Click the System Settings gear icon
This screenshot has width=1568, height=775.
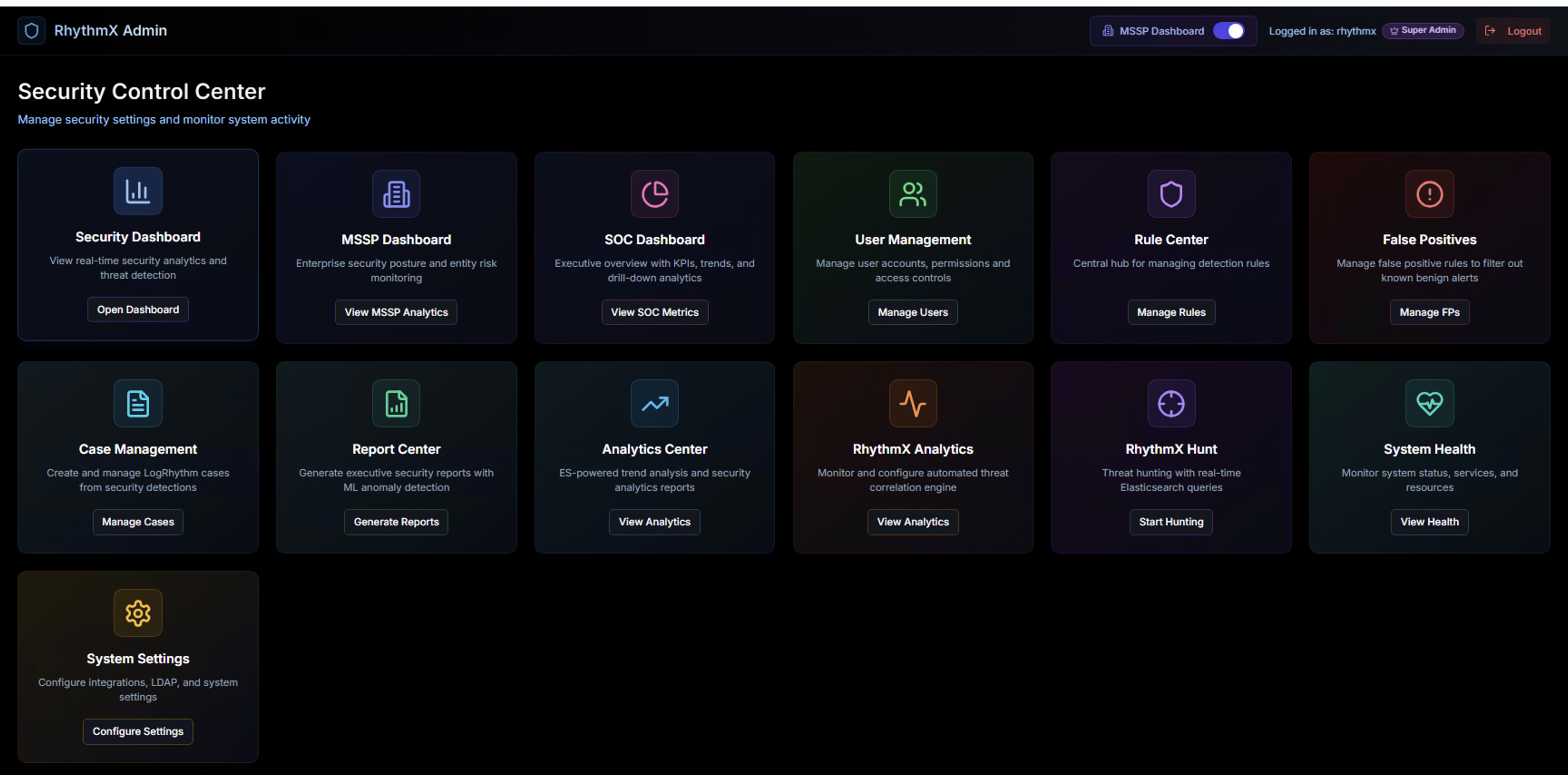(137, 613)
